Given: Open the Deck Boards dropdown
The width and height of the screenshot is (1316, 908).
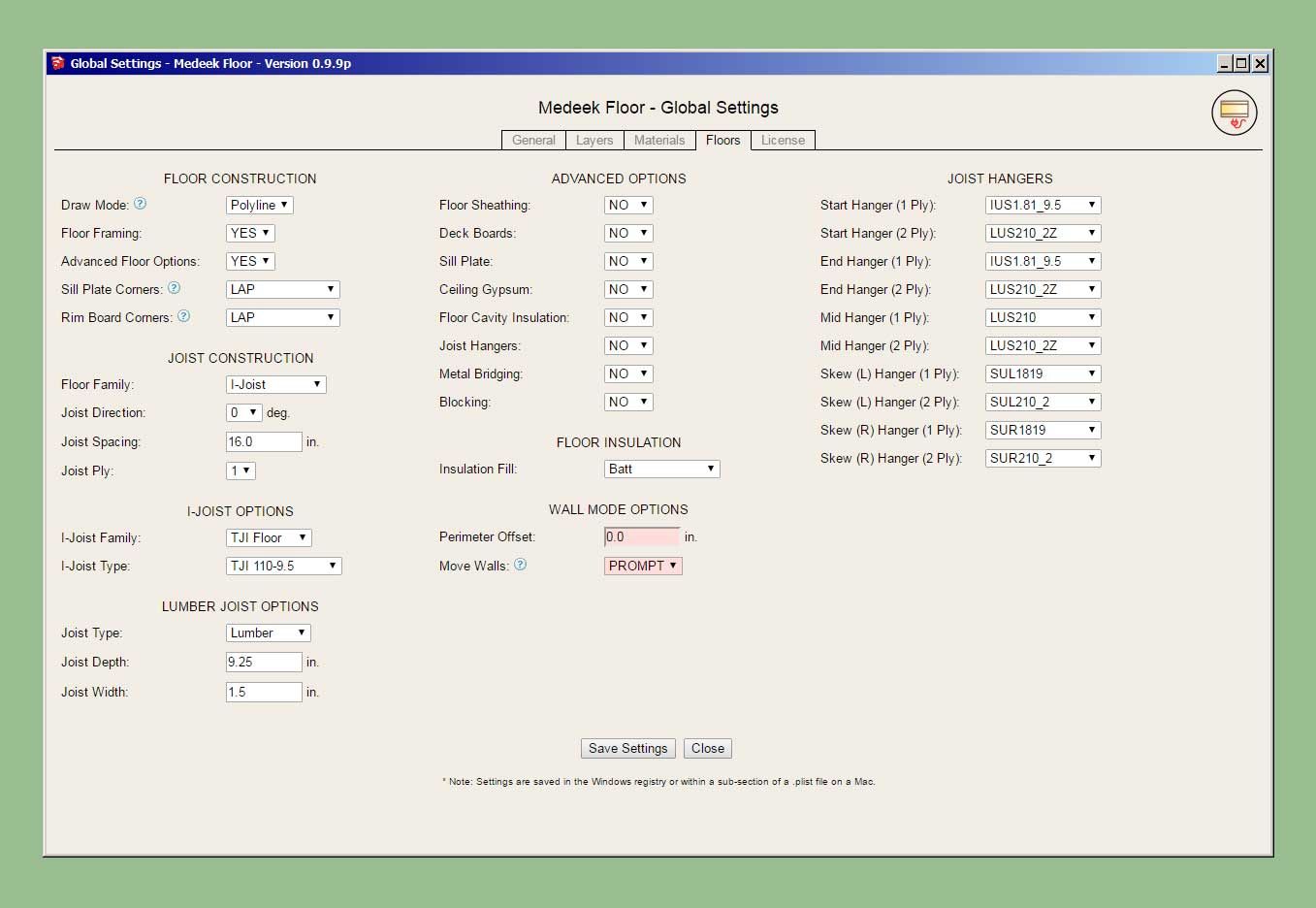Looking at the screenshot, I should pos(628,233).
